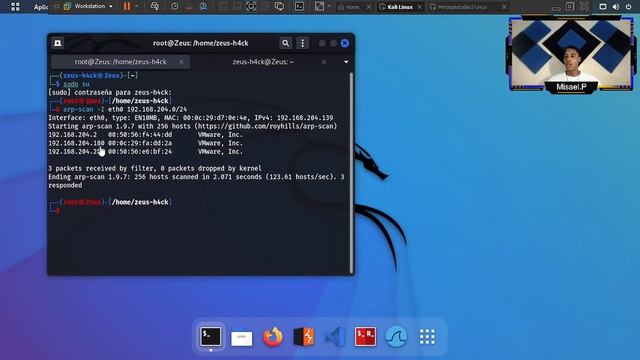Expand the stretch display dropdown arrow
Screen dimensions: 640x360
coord(329,6)
